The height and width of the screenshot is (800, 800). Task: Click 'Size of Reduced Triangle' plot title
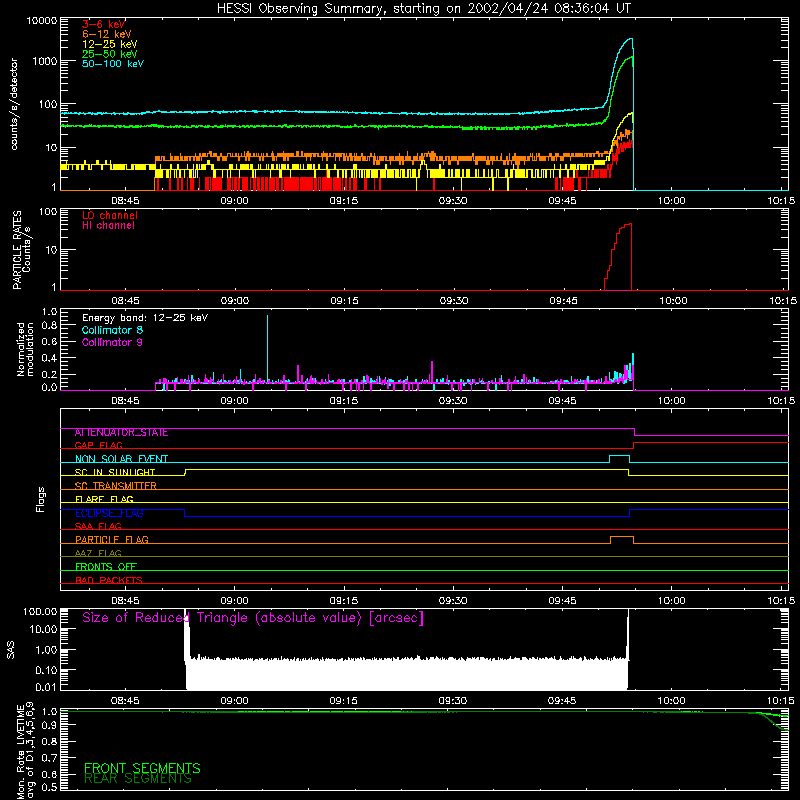pyautogui.click(x=253, y=618)
